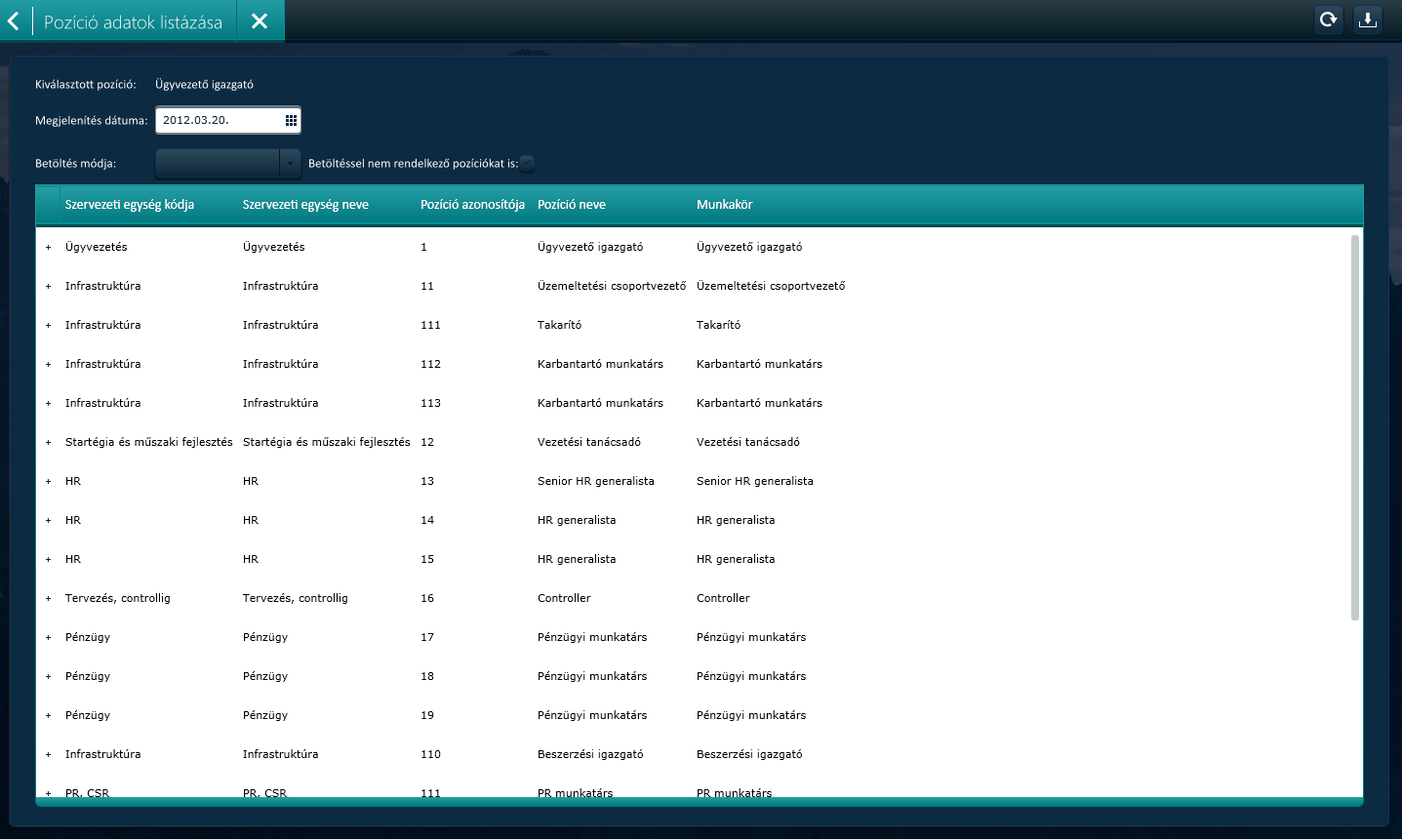Expand the row with position ID 15
This screenshot has height=840, width=1402.
pos(48,560)
